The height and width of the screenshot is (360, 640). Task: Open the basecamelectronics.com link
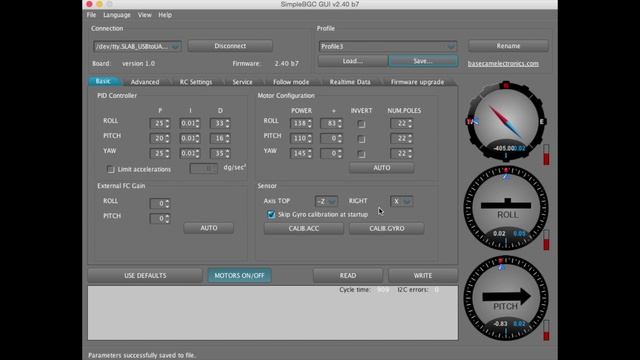[x=503, y=63]
